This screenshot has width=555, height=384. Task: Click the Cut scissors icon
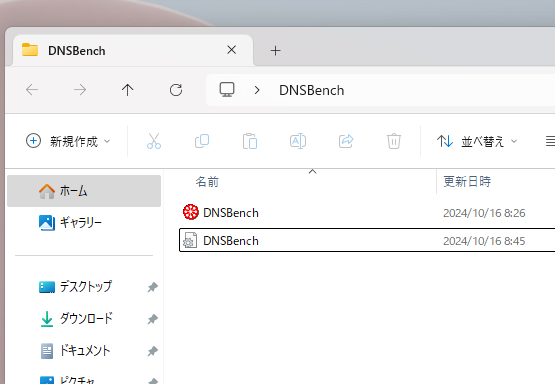click(x=154, y=141)
